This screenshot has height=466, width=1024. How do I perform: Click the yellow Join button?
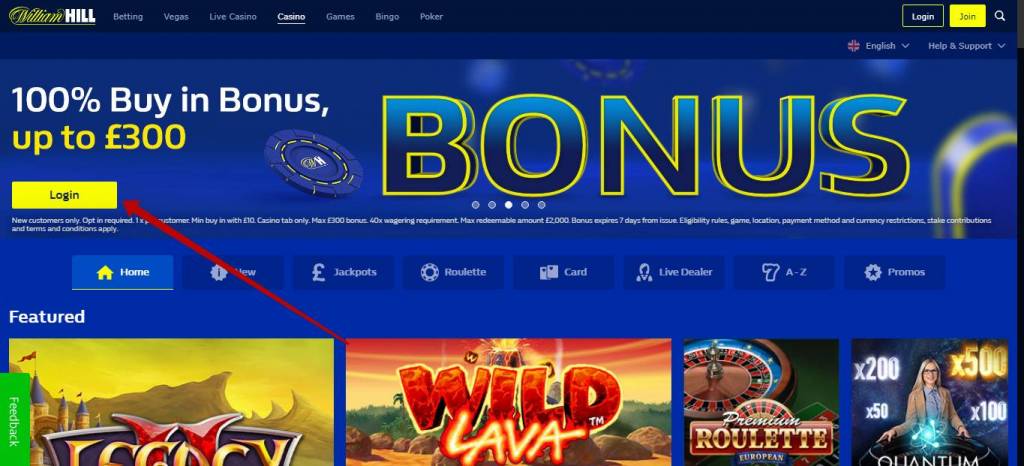pos(967,16)
